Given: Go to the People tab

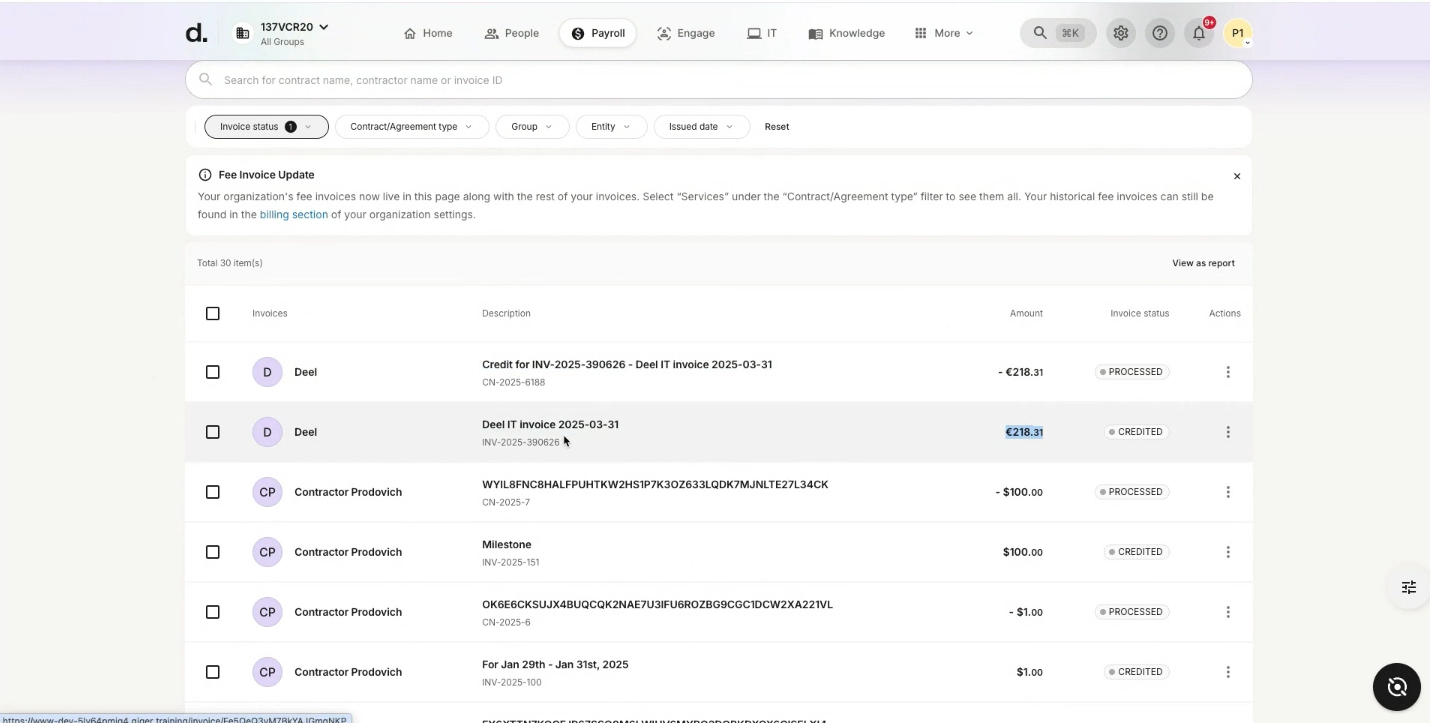Looking at the screenshot, I should point(512,33).
